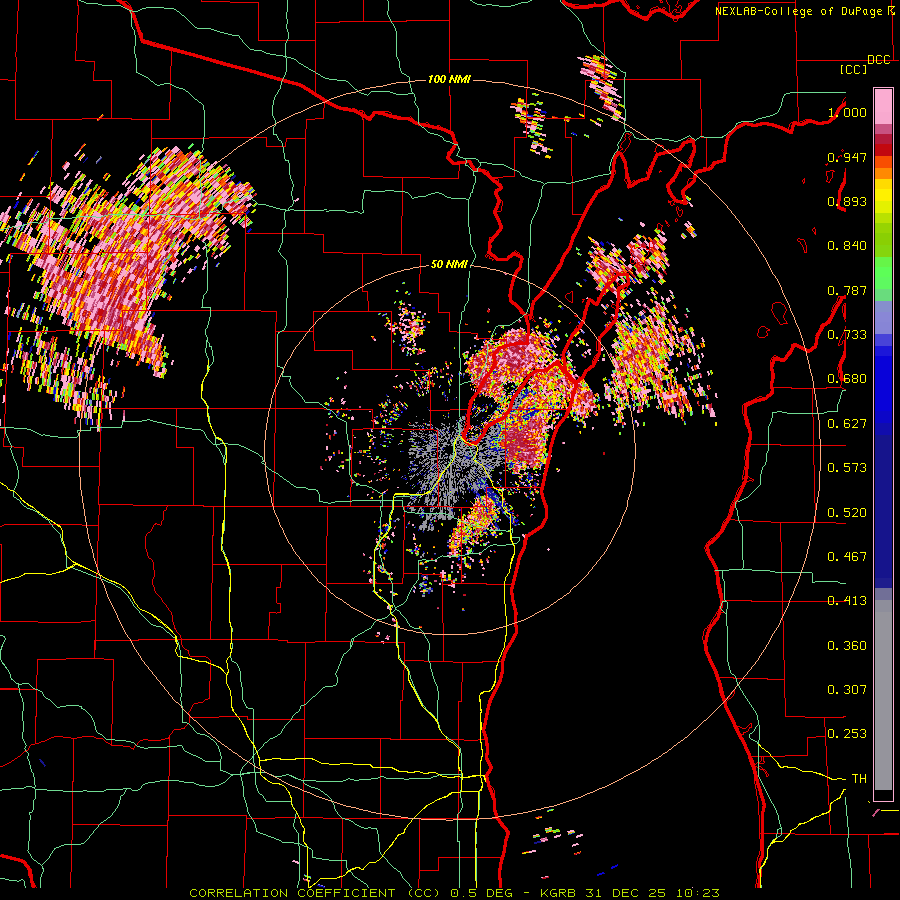Click the CORRELATION COEFFICIENT (CC) caption text
This screenshot has width=900, height=900.
(x=315, y=893)
